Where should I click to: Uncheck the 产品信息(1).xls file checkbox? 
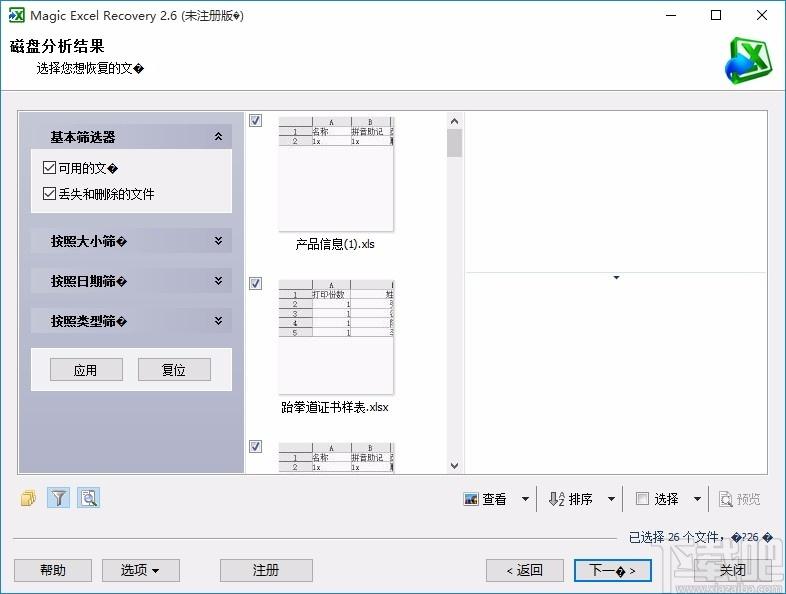click(255, 121)
